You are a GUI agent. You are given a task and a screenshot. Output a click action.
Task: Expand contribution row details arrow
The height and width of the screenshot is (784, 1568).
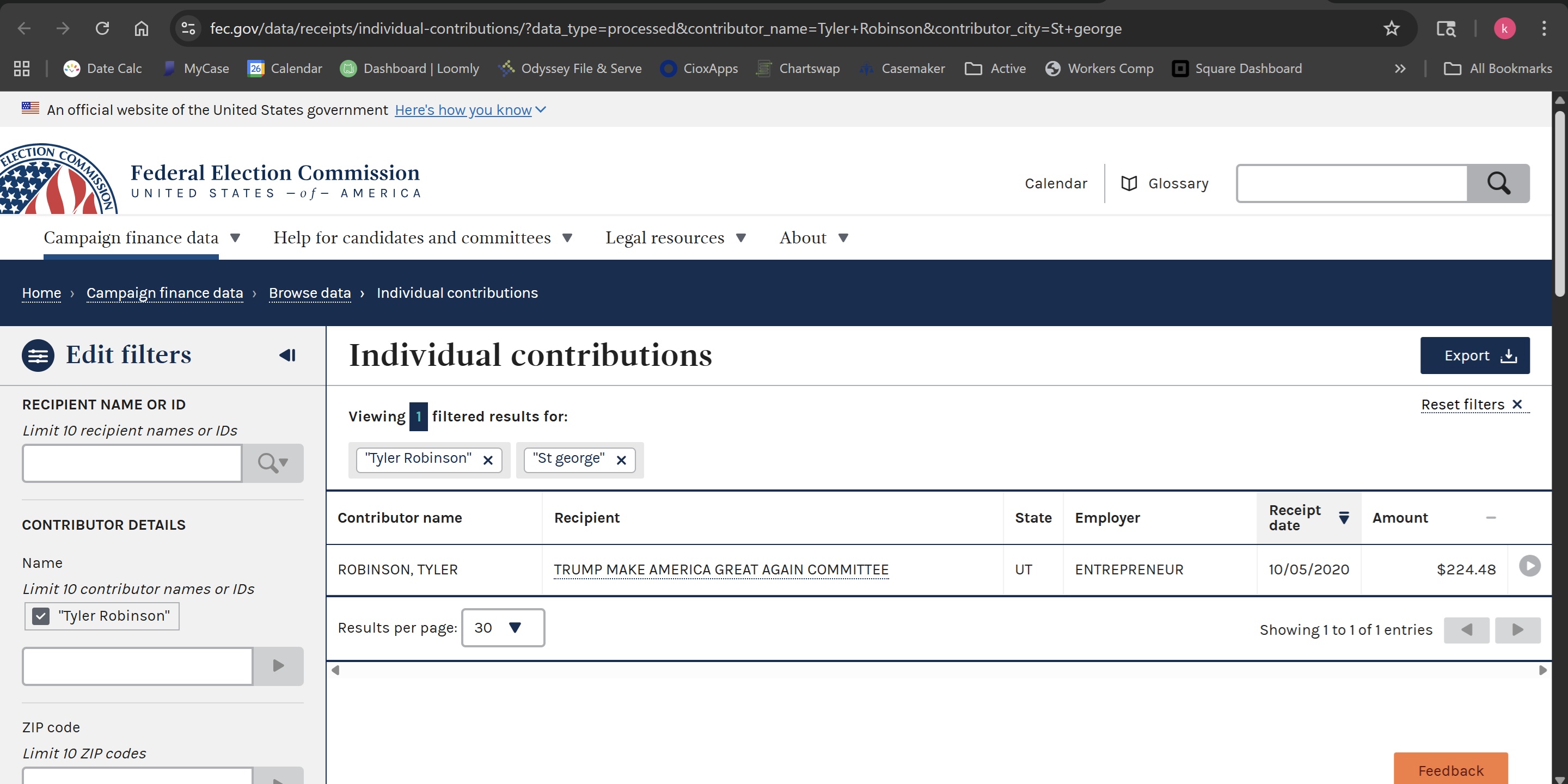point(1529,566)
